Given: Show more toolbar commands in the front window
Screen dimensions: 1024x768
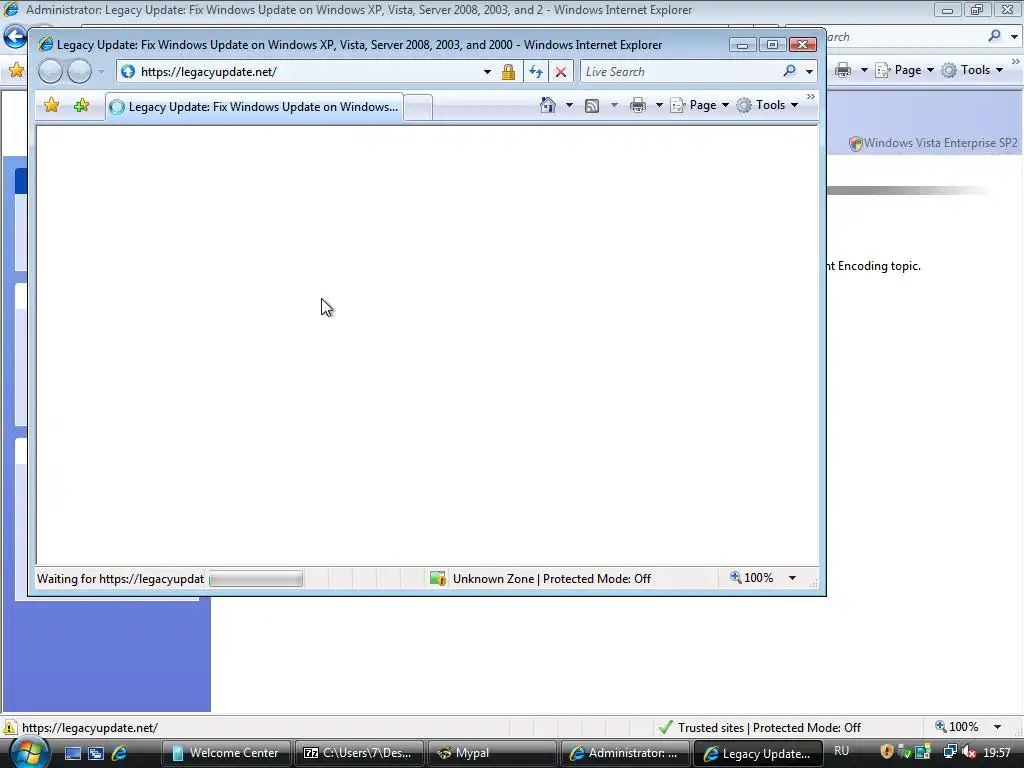Looking at the screenshot, I should (x=810, y=97).
